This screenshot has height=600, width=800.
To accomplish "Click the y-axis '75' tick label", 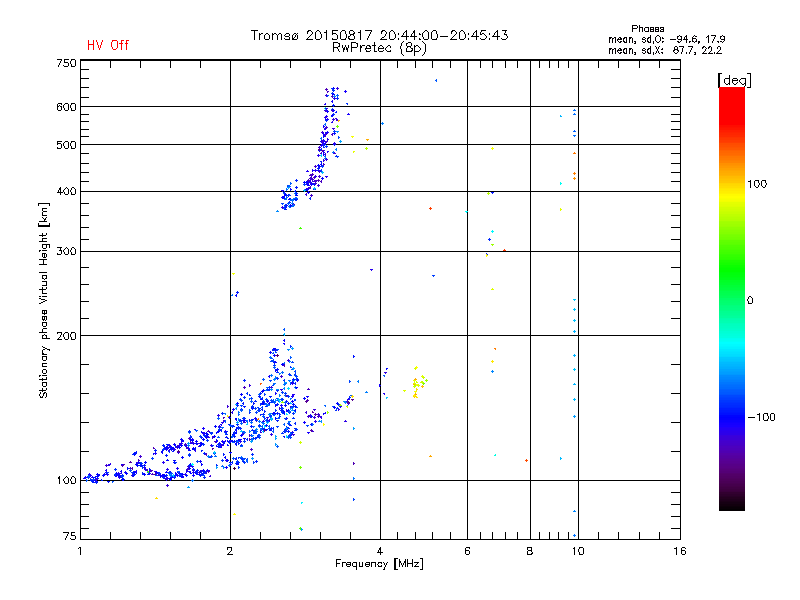I will pos(70,536).
